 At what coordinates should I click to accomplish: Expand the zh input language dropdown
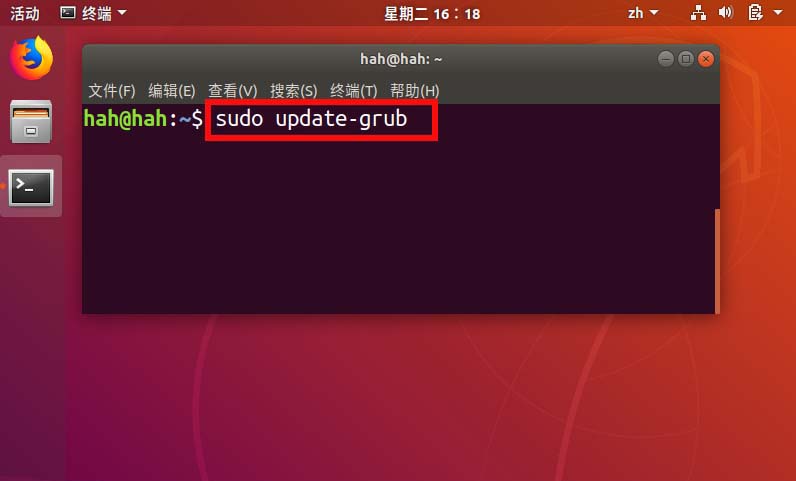tap(643, 13)
